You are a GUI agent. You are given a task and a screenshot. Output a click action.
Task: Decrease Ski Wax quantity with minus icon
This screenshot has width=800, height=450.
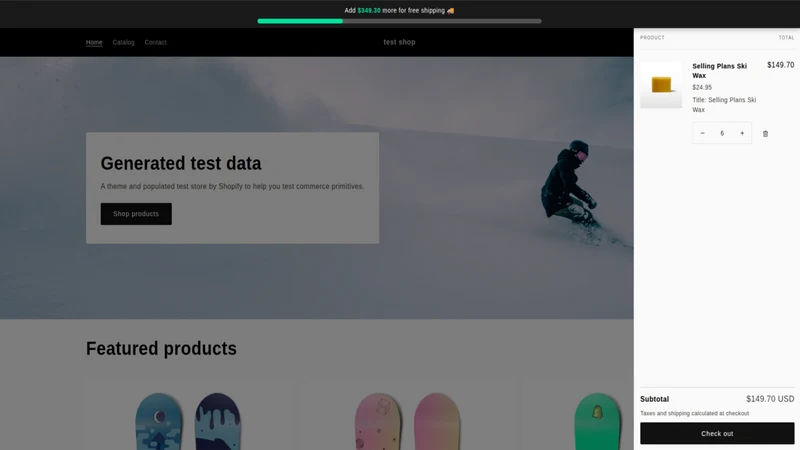coord(703,133)
